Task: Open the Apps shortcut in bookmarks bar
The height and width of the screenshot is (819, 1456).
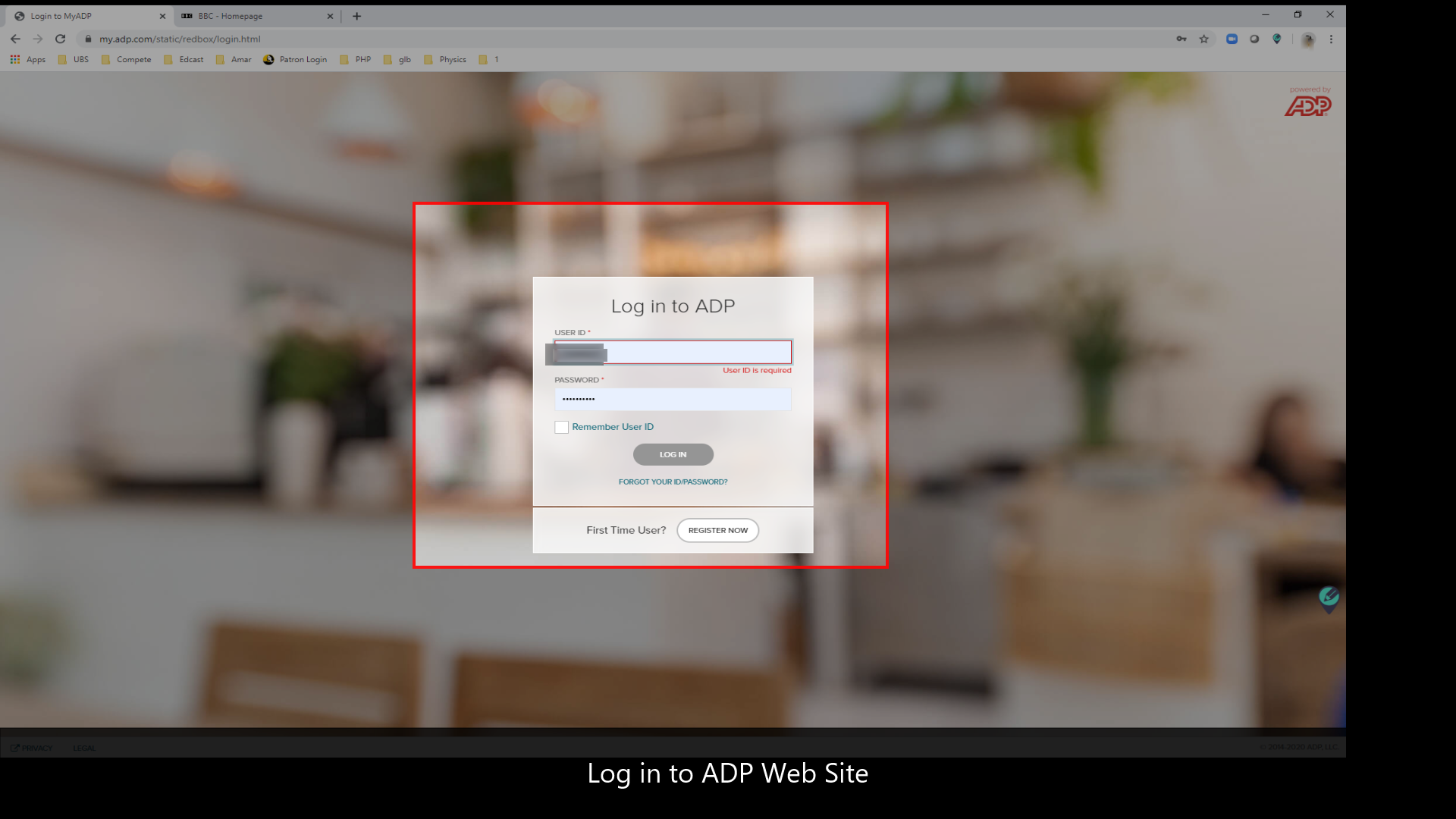Action: coord(28,59)
